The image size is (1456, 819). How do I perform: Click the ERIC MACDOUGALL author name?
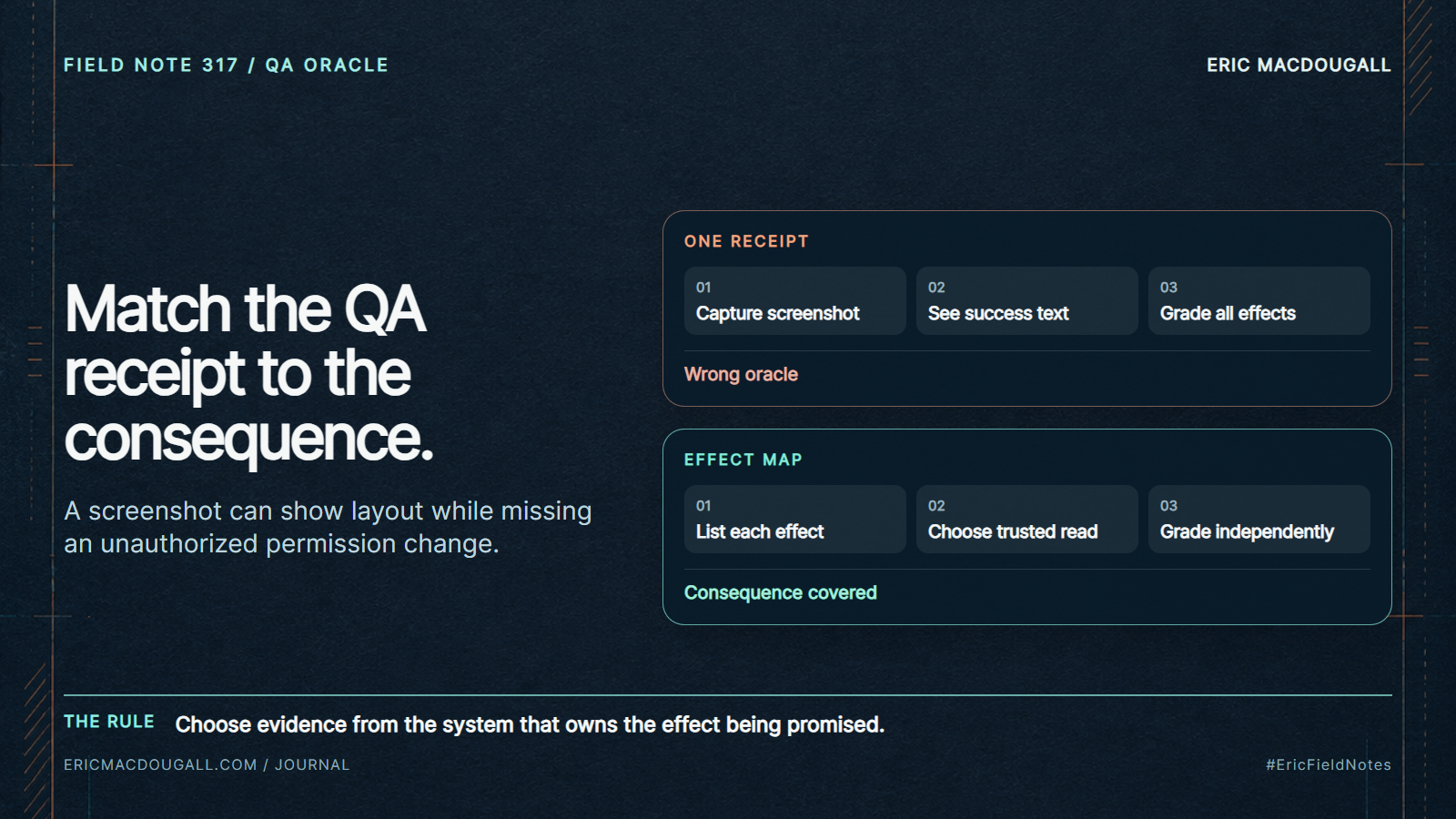(1299, 65)
